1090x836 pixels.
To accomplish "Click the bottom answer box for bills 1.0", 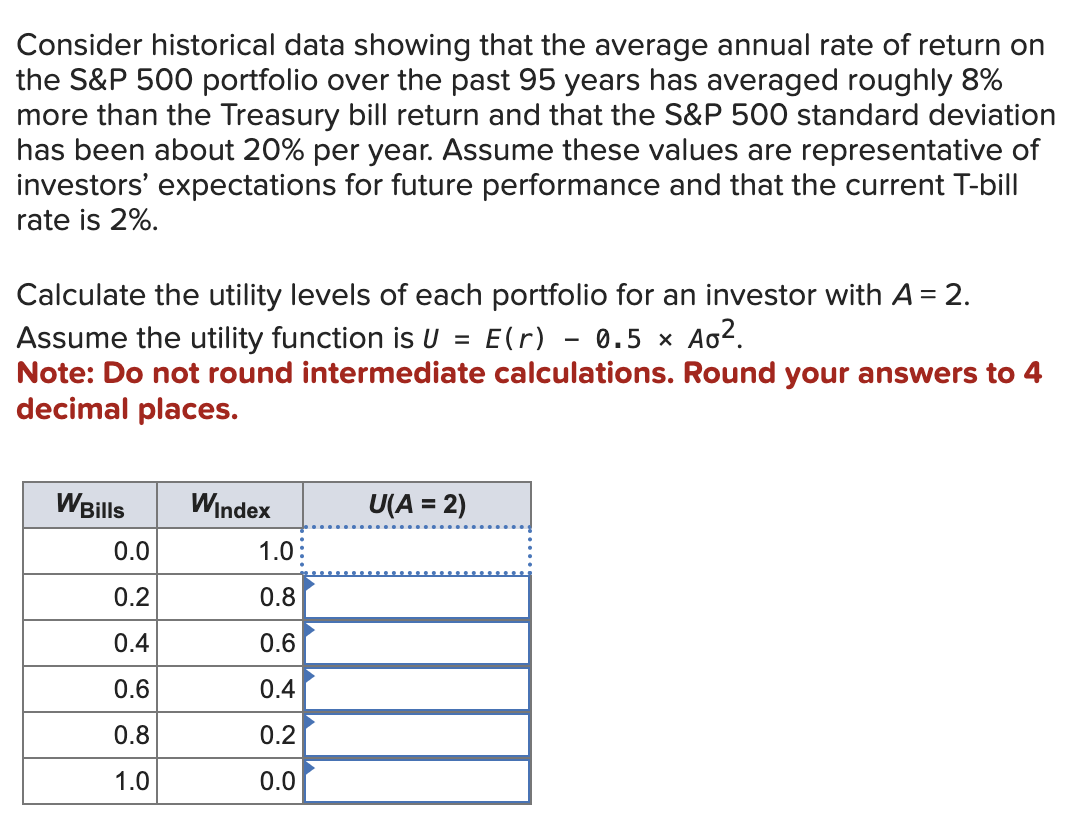I will point(417,781).
